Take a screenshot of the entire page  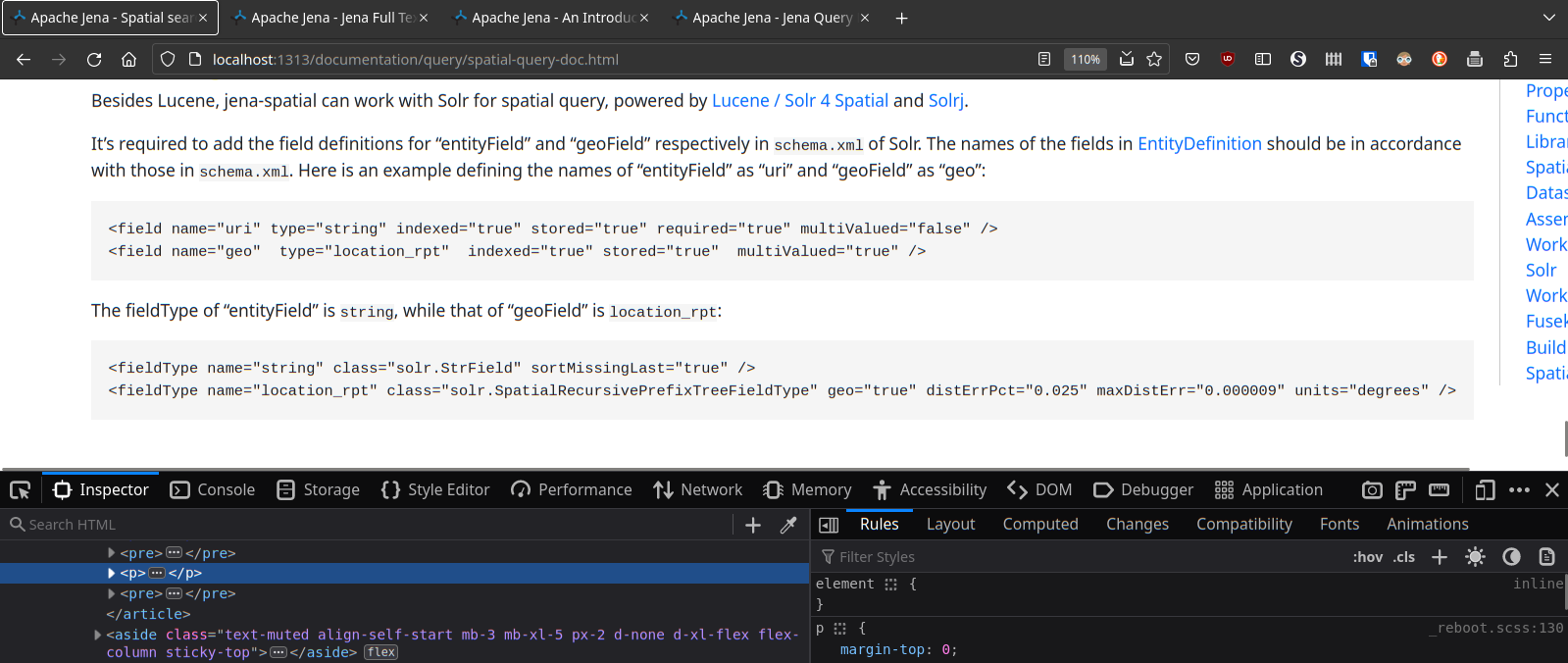1373,489
